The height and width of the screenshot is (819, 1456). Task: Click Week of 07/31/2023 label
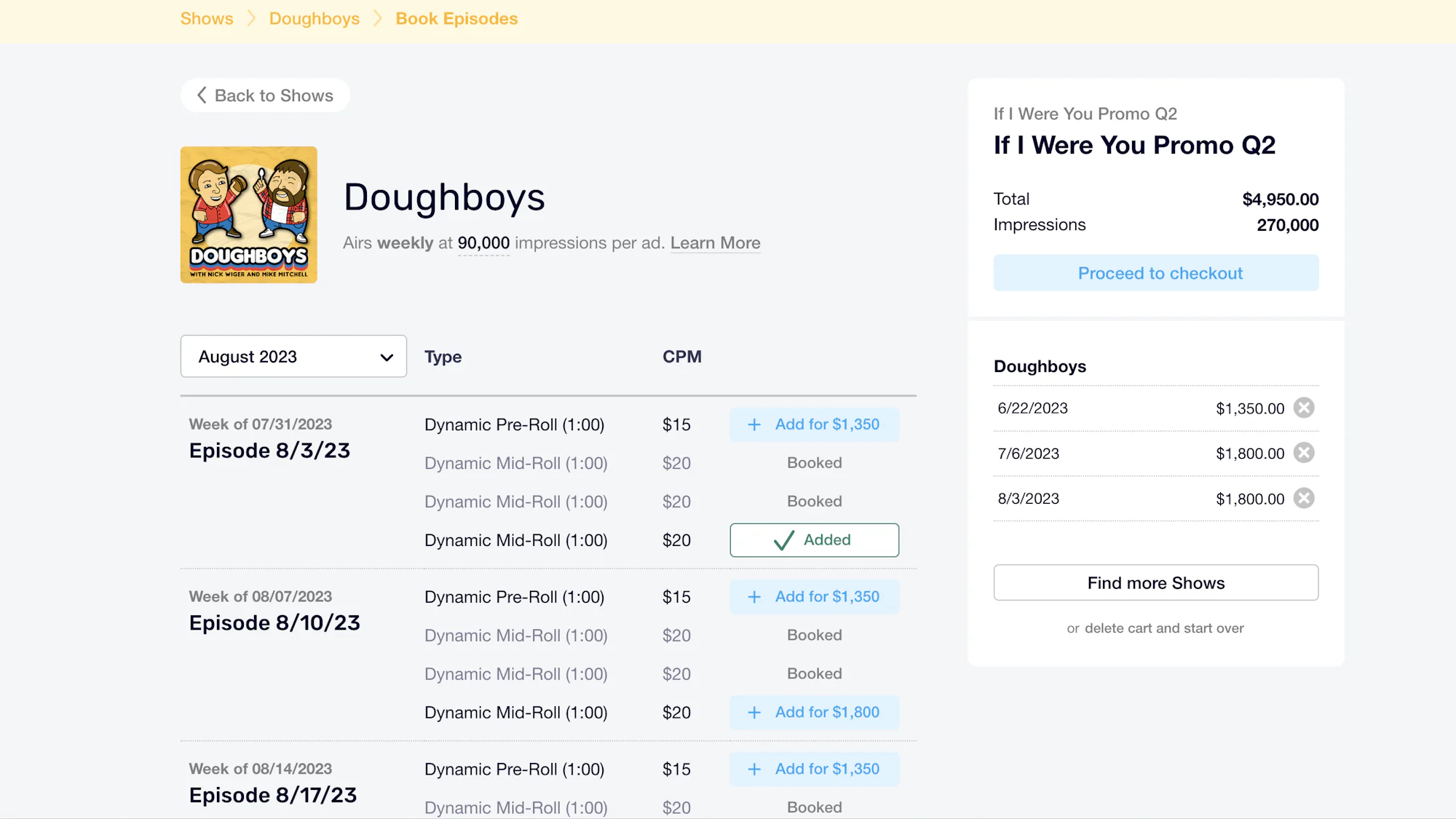[261, 424]
